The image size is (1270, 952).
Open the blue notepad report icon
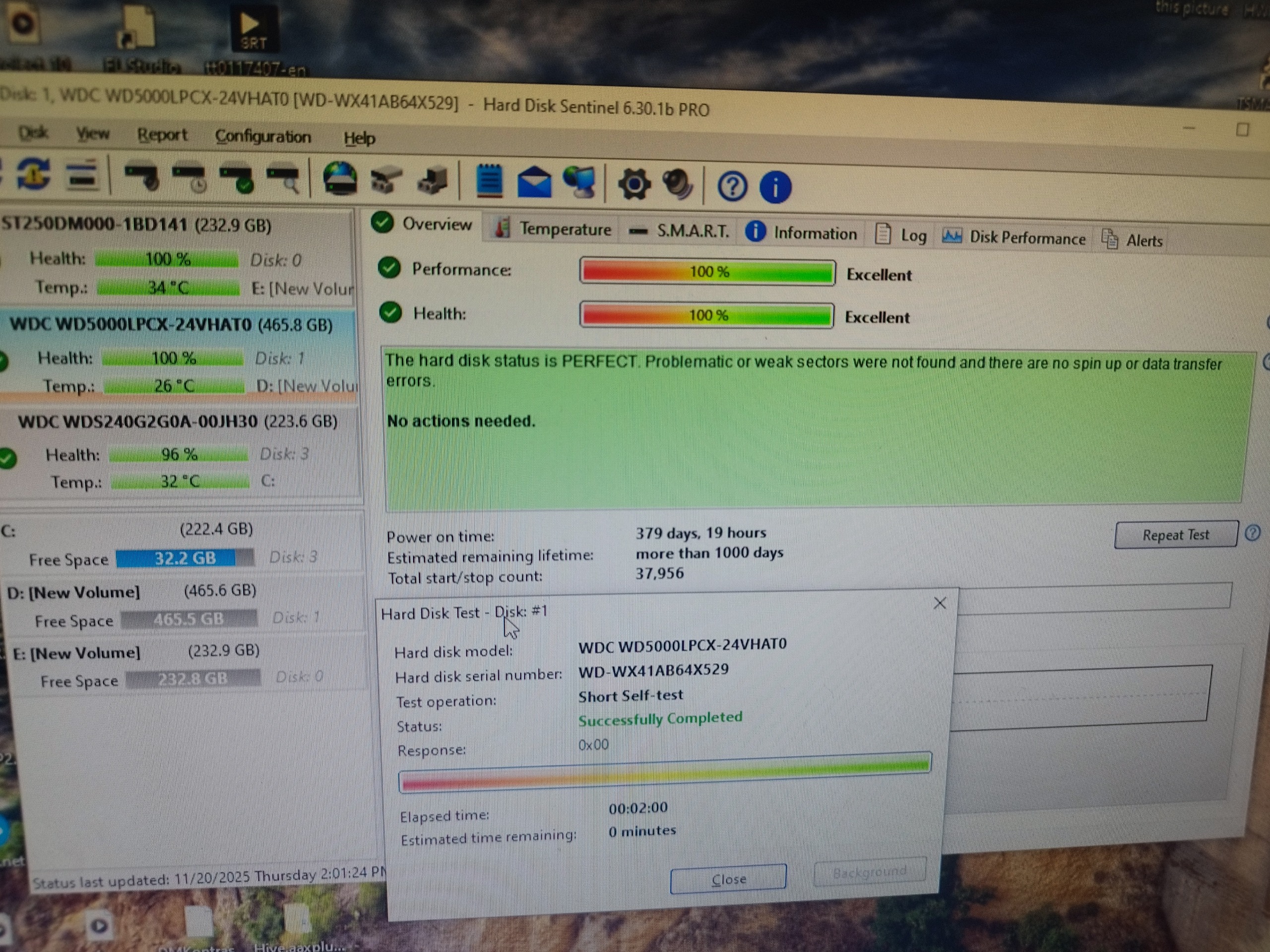point(489,181)
